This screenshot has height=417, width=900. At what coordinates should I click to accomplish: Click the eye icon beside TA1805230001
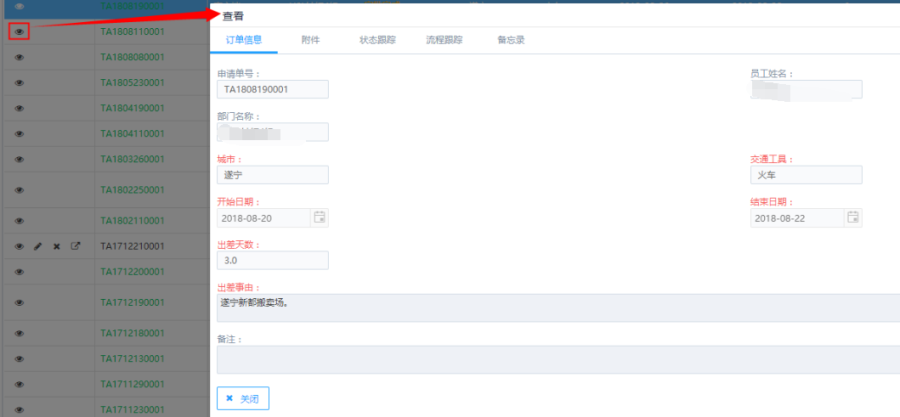tap(19, 82)
